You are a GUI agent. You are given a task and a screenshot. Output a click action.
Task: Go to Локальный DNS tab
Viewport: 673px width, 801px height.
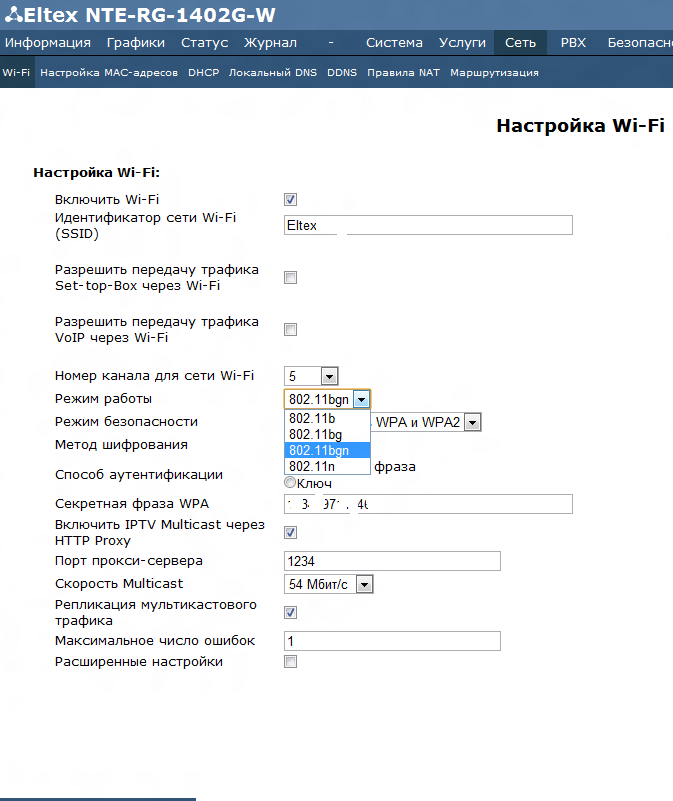(273, 73)
